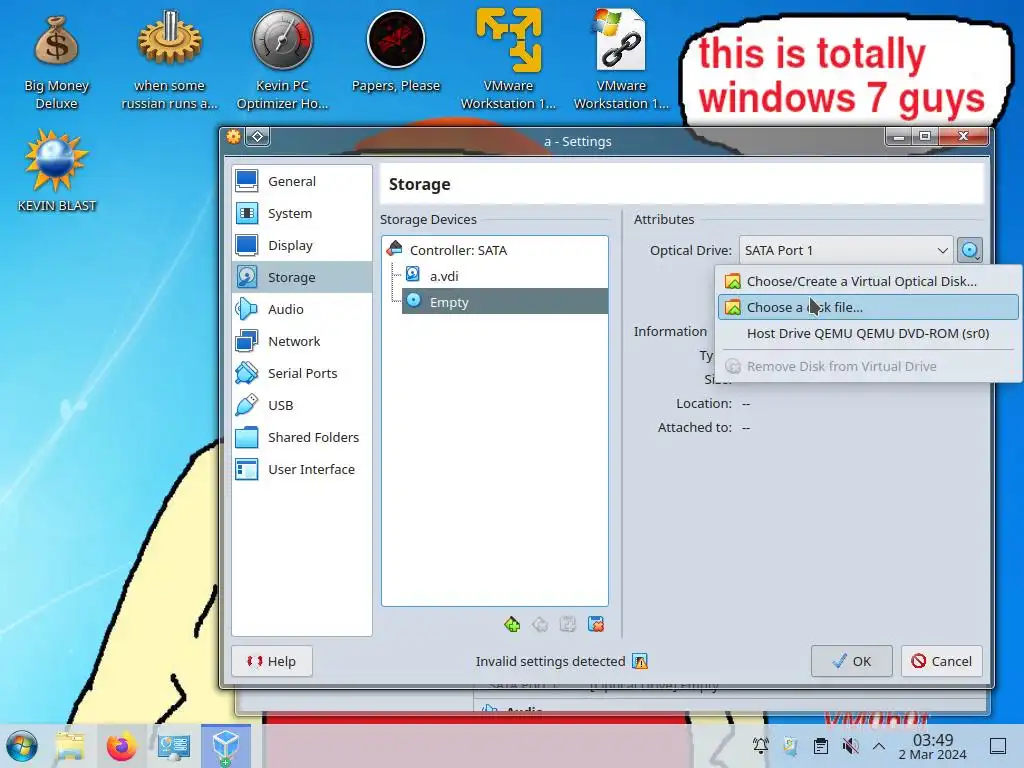The width and height of the screenshot is (1024, 768).
Task: Open the first VMware Workstation desktop icon with arrows
Action: pos(508,60)
